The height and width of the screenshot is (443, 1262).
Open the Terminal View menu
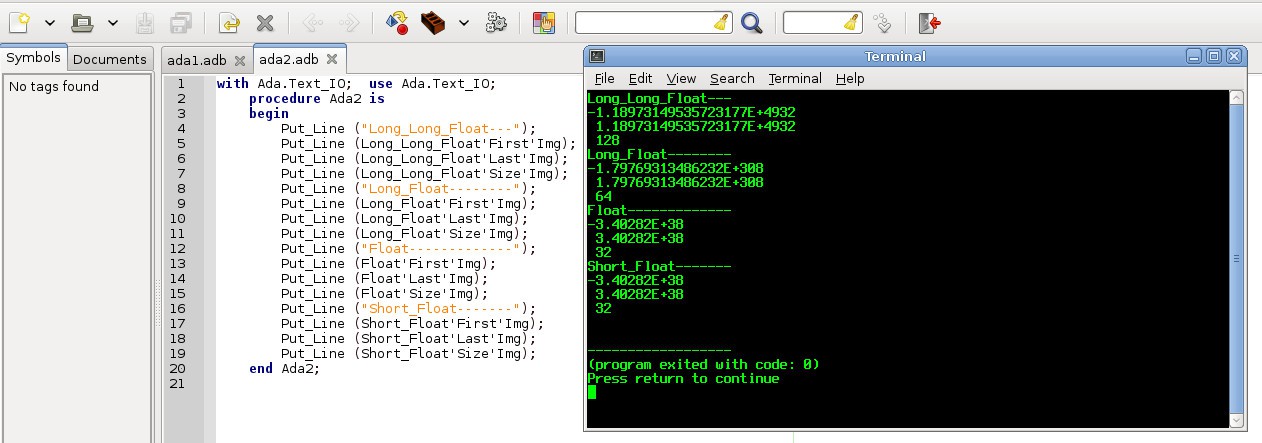tap(681, 78)
